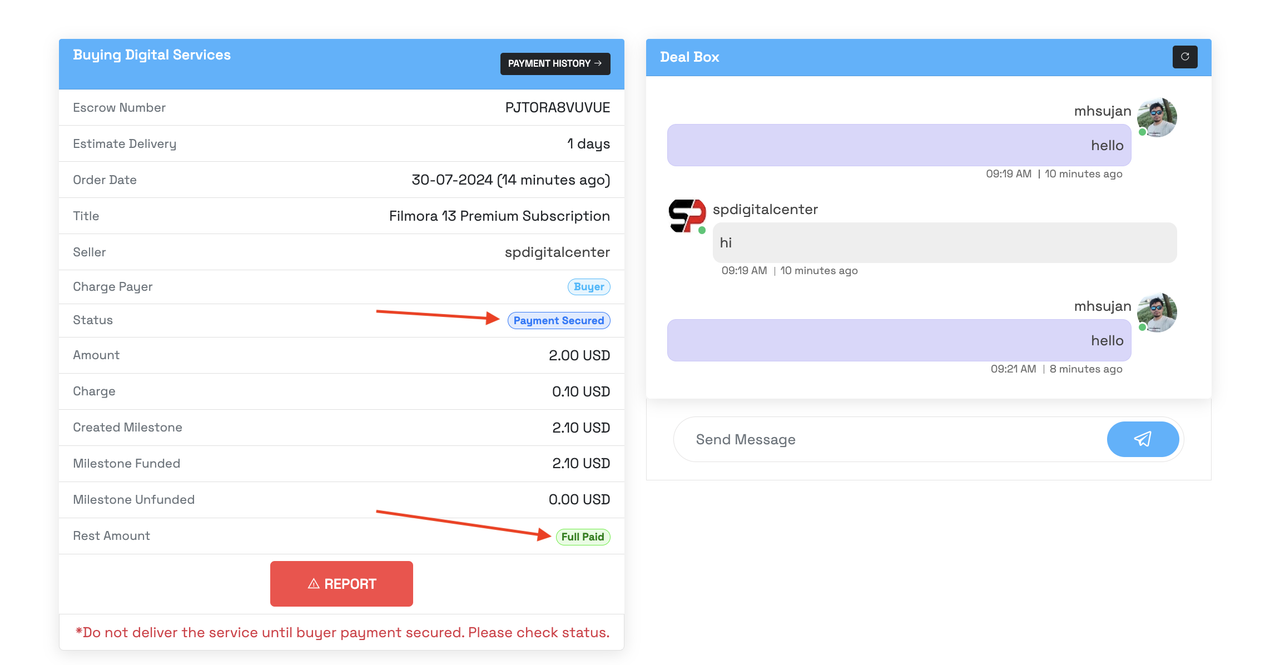Screen dimensions: 1280x665
Task: Click the Deal Box header title
Action: 690,57
